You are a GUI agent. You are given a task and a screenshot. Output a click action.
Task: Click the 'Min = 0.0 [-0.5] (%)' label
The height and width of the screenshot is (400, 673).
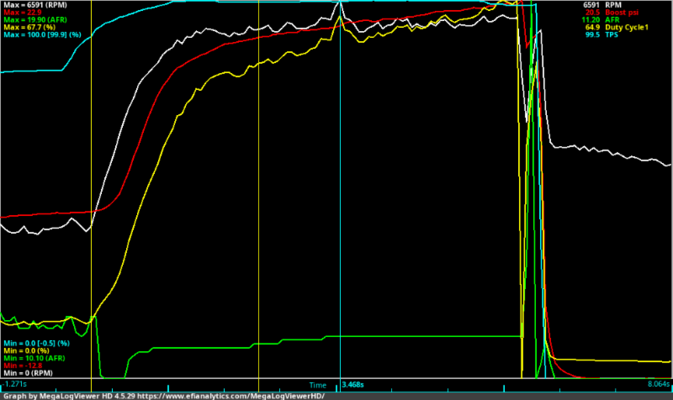tap(36, 343)
